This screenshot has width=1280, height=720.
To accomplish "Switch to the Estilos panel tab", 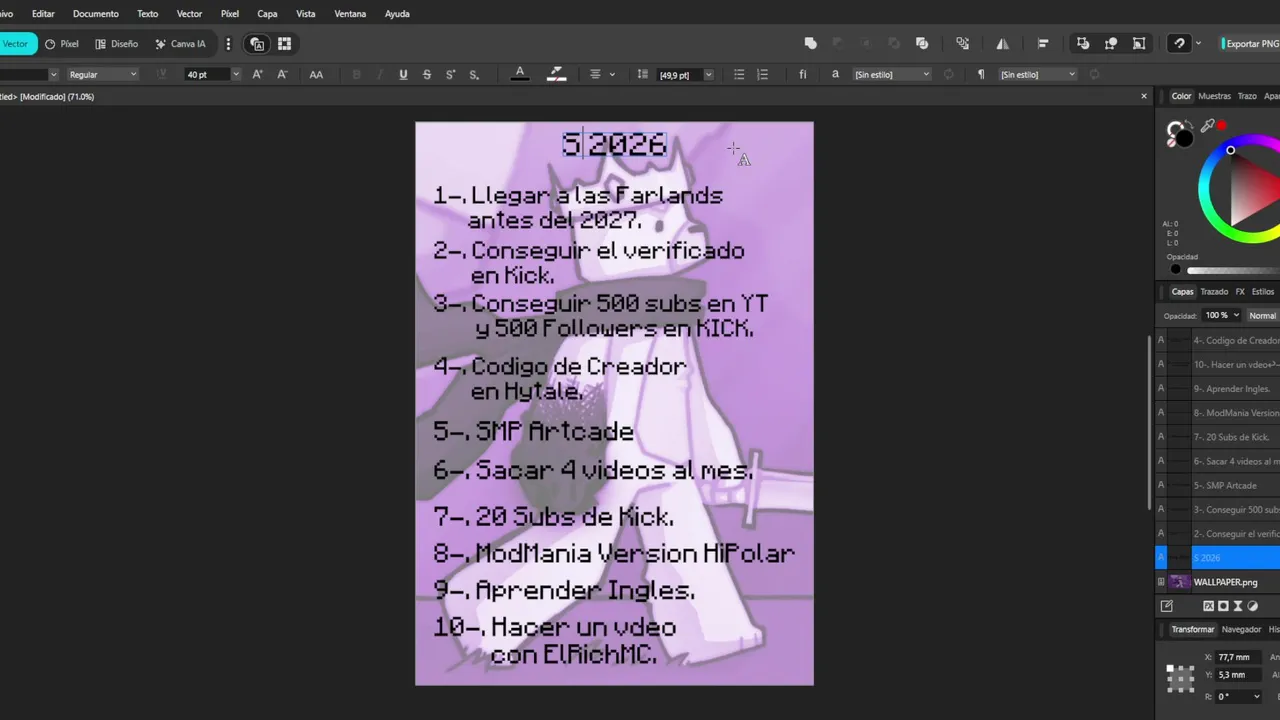I will pyautogui.click(x=1263, y=292).
